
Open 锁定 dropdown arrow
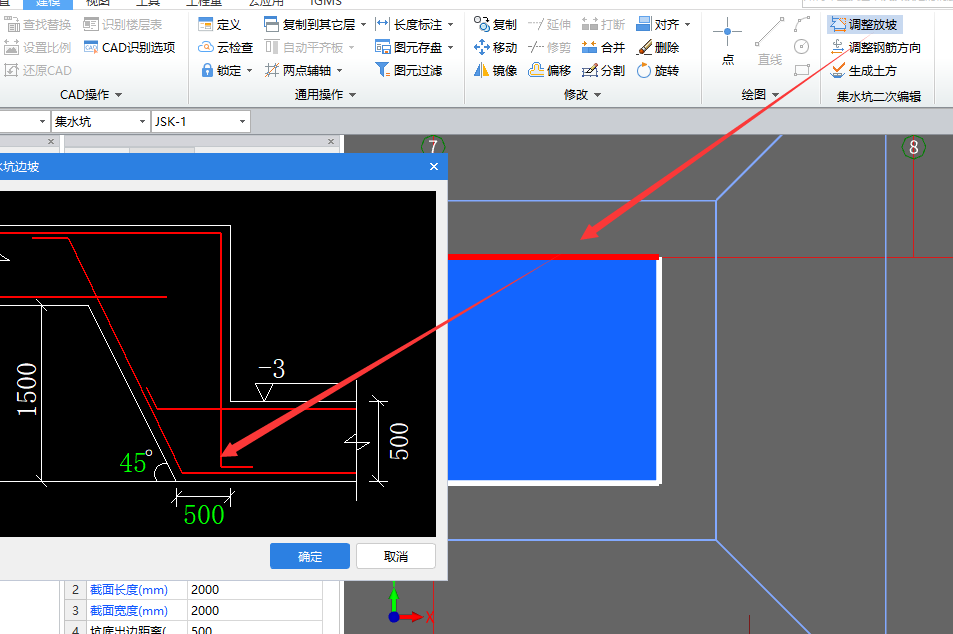coord(249,71)
